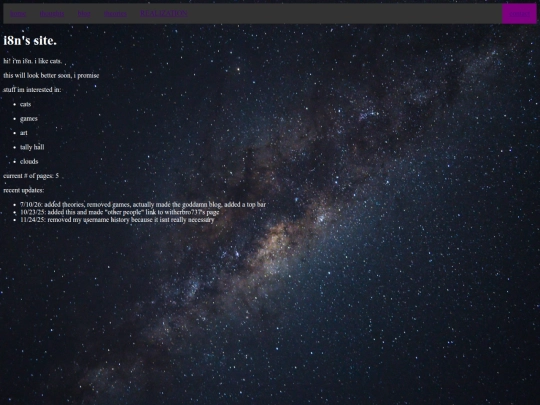Click "this will look better soon, i promise"
Viewport: 540px width, 405px height.
coord(51,75)
